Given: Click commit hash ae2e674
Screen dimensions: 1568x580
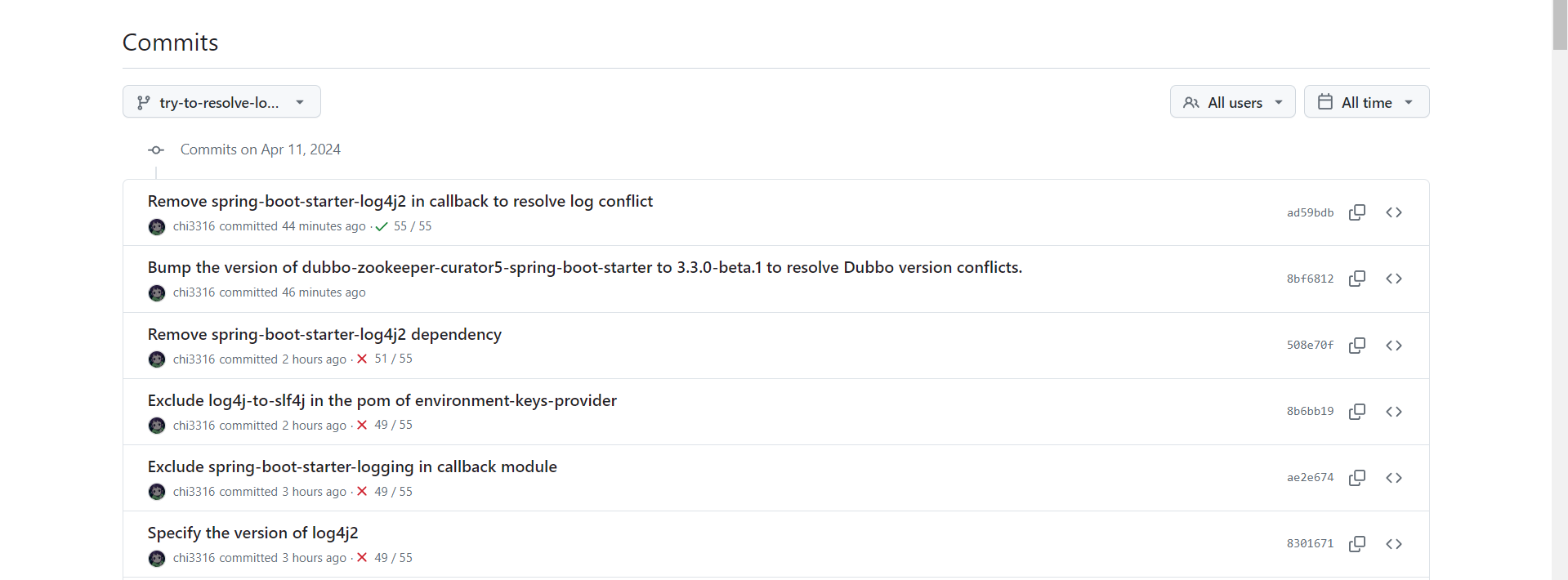Looking at the screenshot, I should 1310,478.
